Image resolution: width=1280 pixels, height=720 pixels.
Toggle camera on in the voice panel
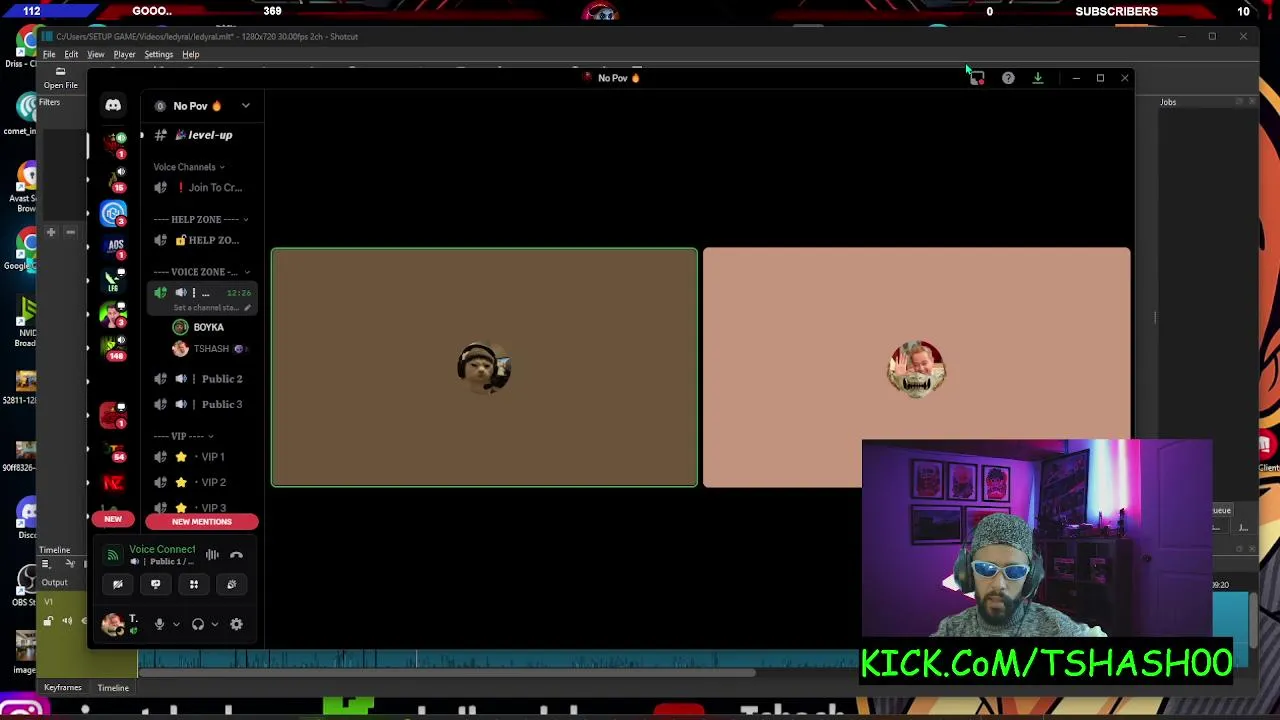pyautogui.click(x=118, y=584)
